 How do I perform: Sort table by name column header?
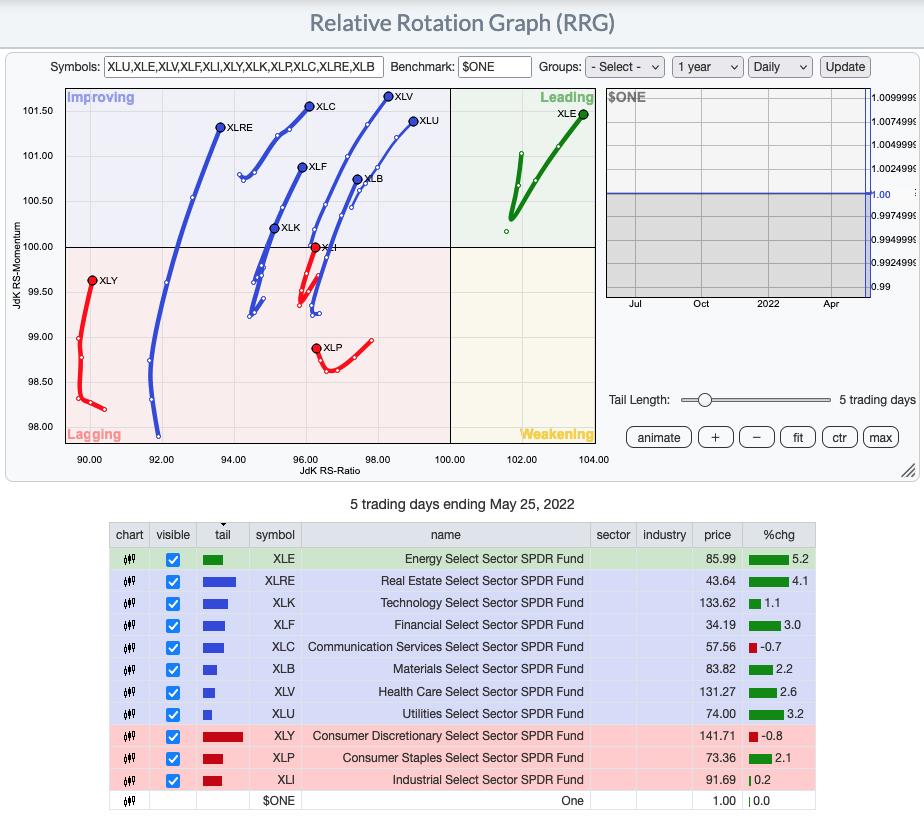(446, 535)
